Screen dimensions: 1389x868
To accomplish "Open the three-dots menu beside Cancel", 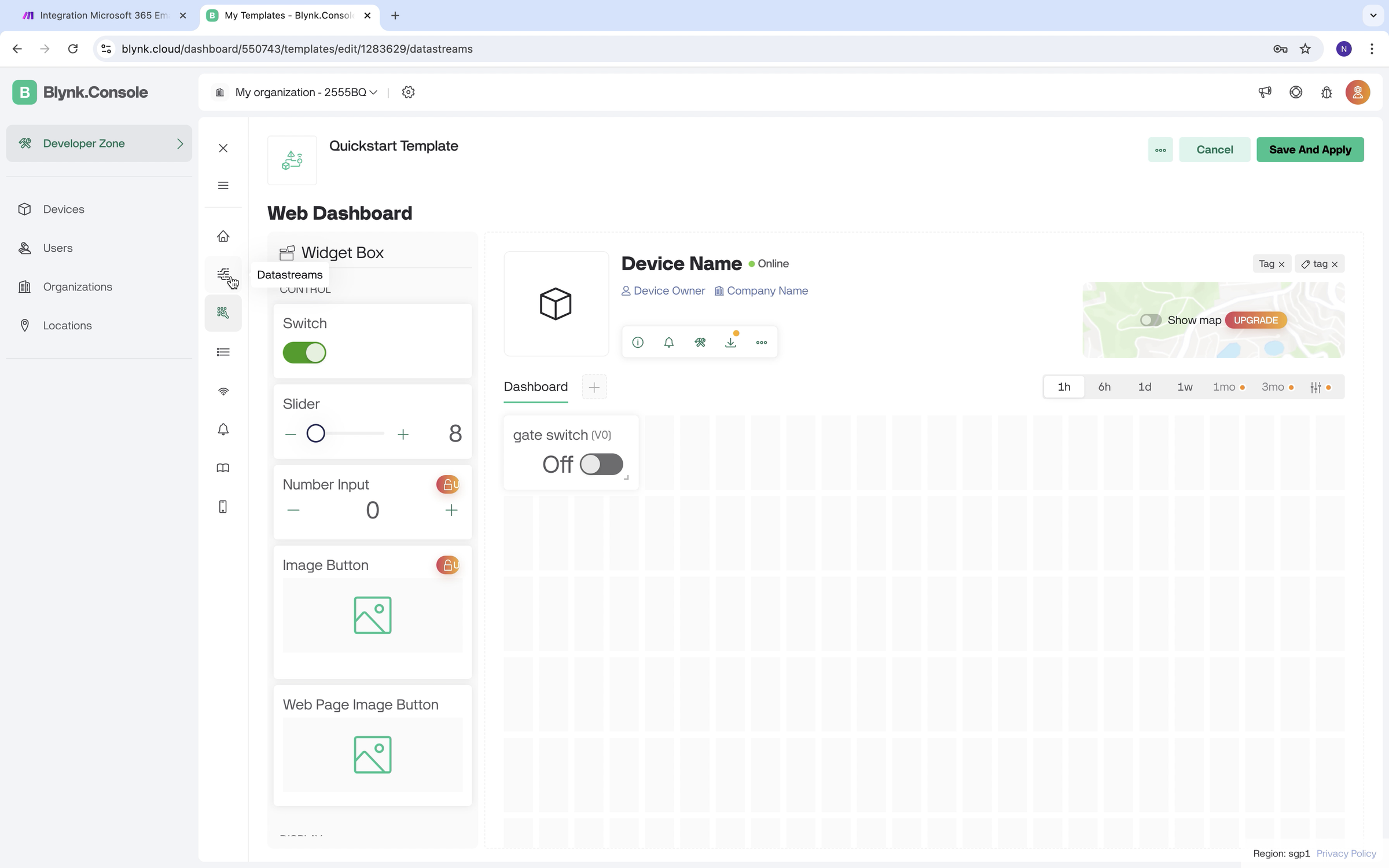I will coord(1160,150).
